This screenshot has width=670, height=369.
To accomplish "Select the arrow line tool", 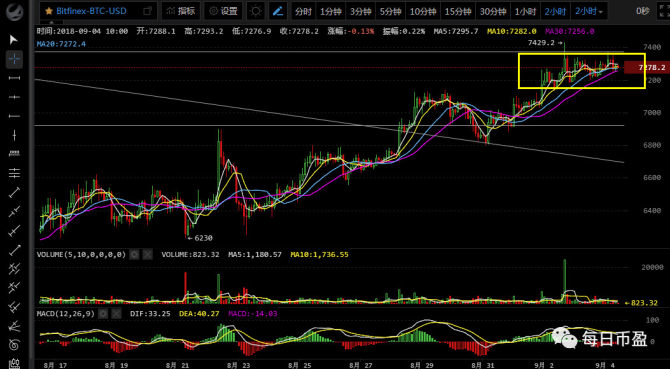I will pyautogui.click(x=14, y=249).
